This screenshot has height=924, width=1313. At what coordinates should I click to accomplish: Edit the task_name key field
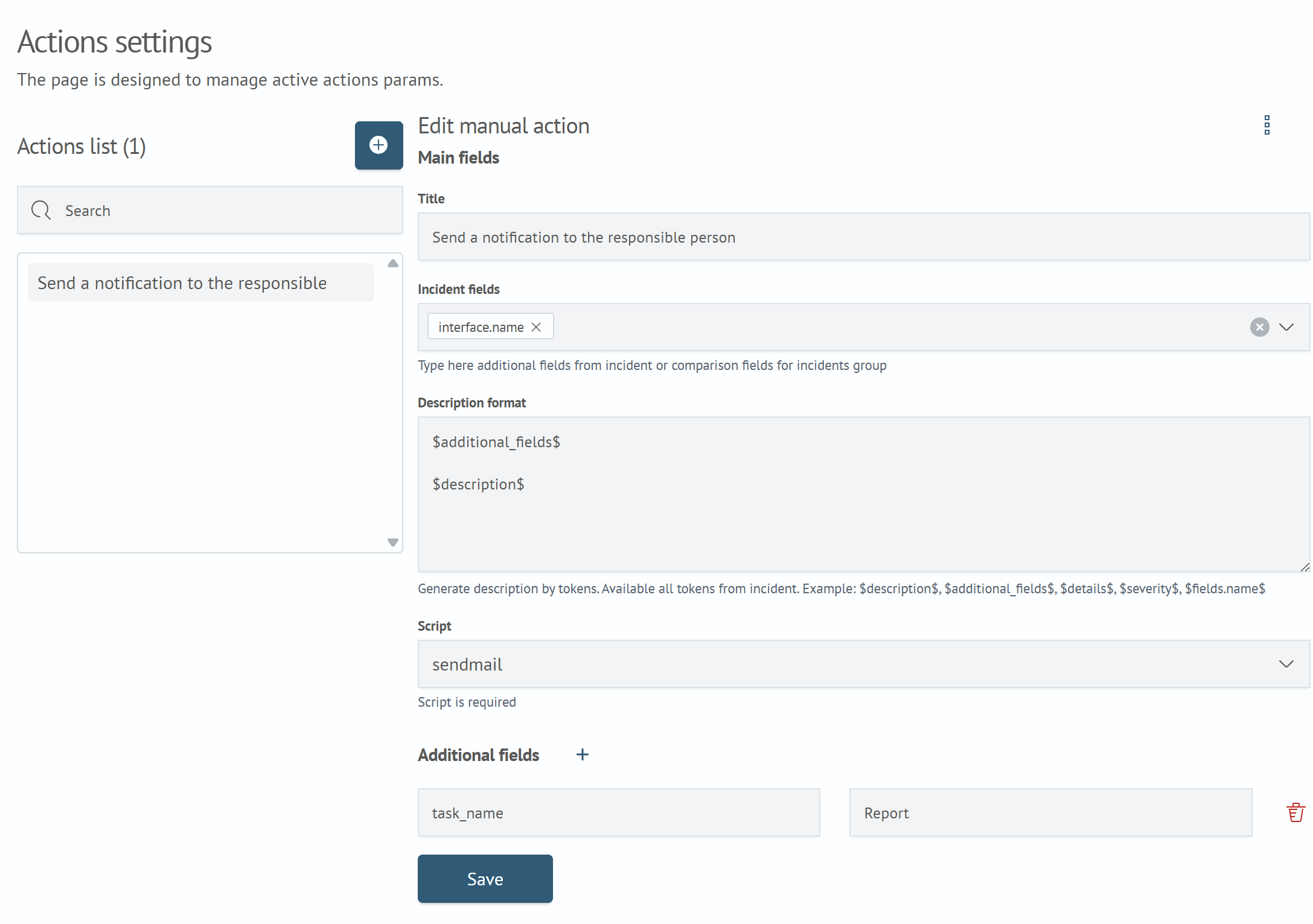(619, 812)
